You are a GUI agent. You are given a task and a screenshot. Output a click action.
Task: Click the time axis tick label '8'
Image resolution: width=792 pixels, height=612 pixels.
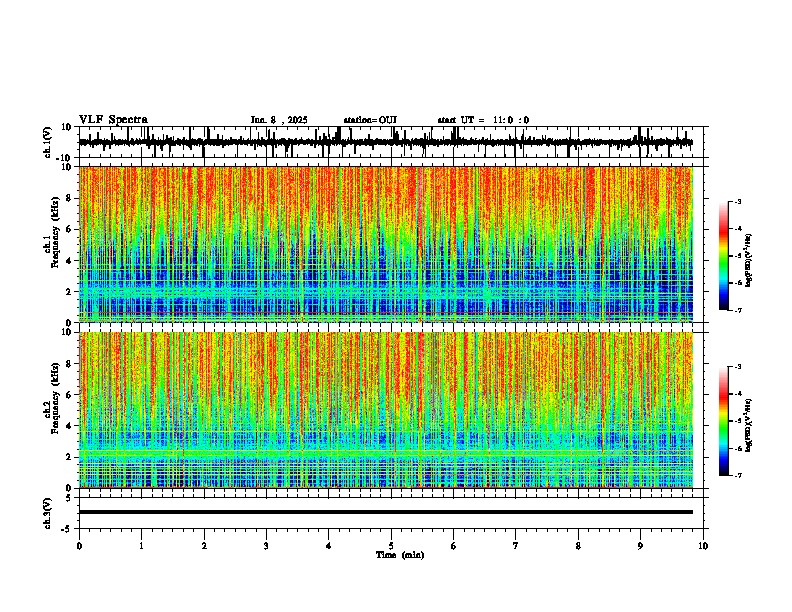[x=578, y=546]
